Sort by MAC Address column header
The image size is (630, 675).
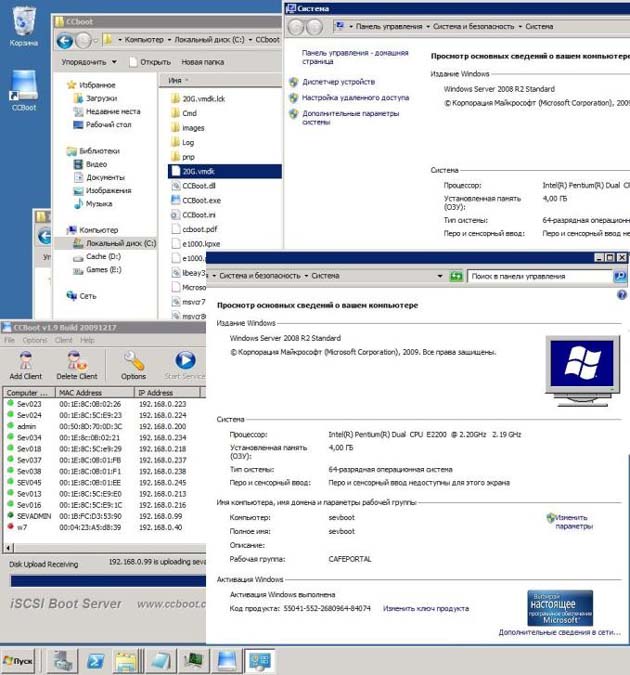click(94, 393)
